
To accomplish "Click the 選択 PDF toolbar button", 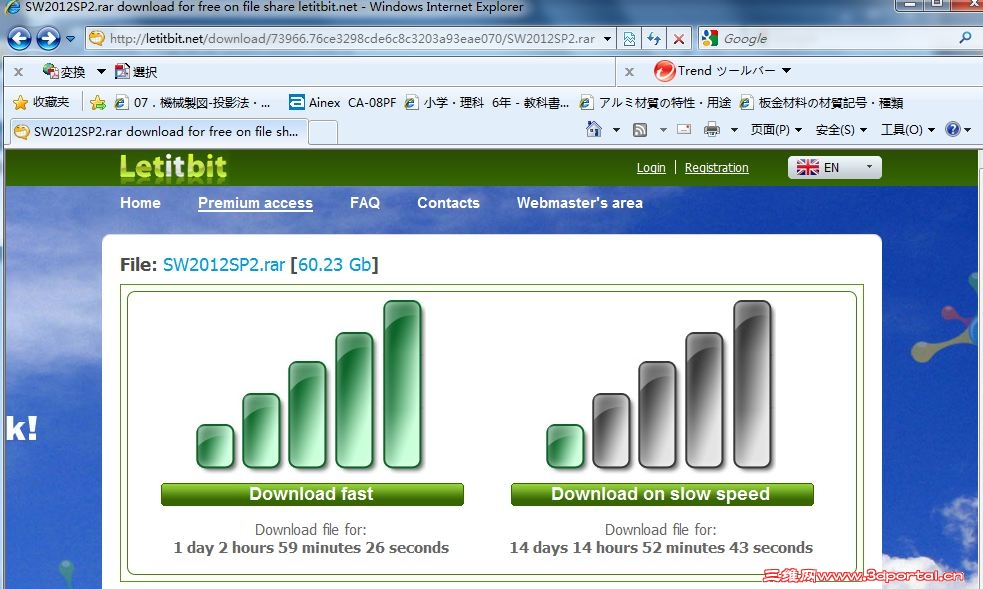I will point(136,71).
